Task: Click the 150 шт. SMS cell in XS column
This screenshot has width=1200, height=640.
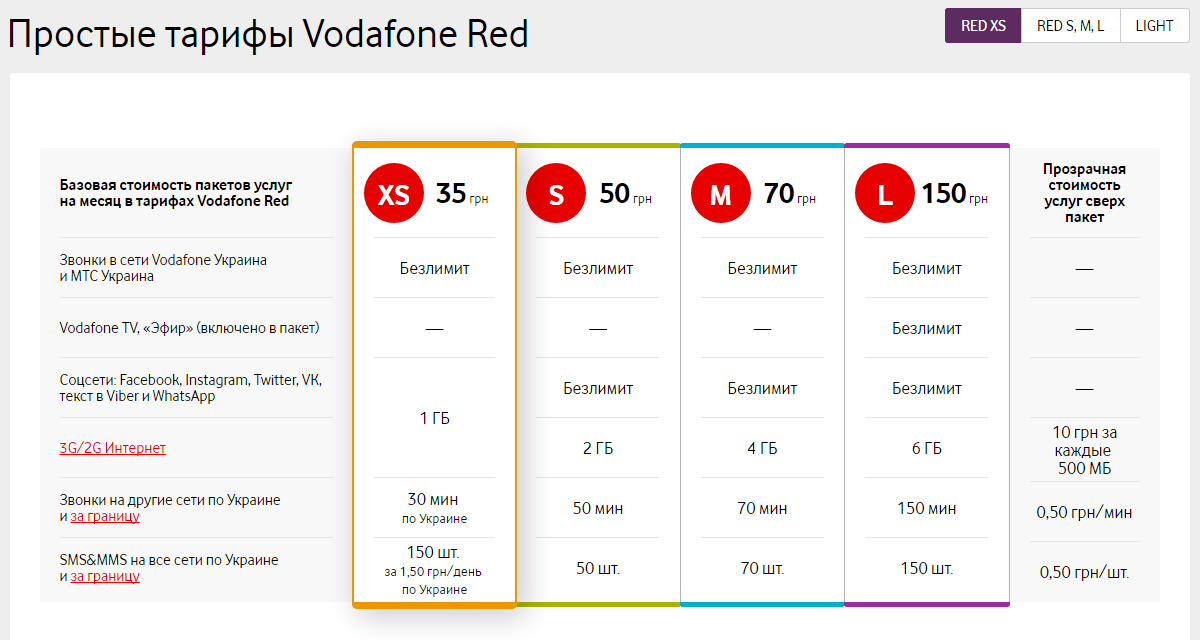Action: click(434, 553)
